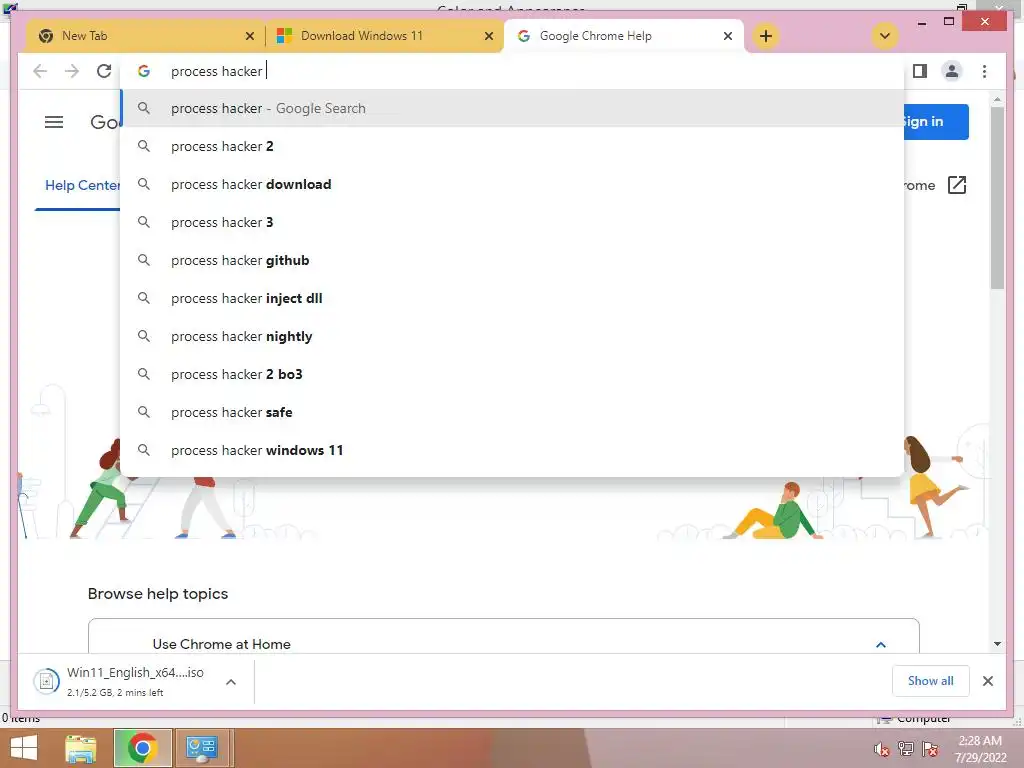Click search icon beside 'process hacker safe'
This screenshot has height=768, width=1024.
(144, 412)
